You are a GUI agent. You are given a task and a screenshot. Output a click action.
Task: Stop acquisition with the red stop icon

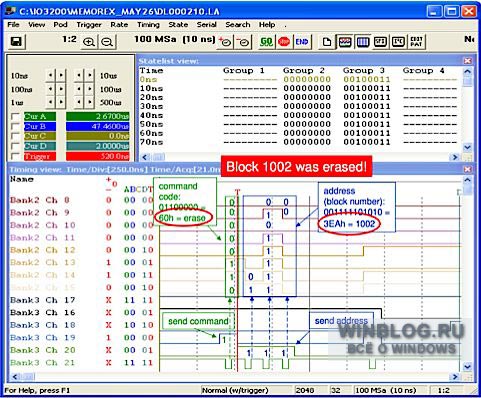(284, 42)
